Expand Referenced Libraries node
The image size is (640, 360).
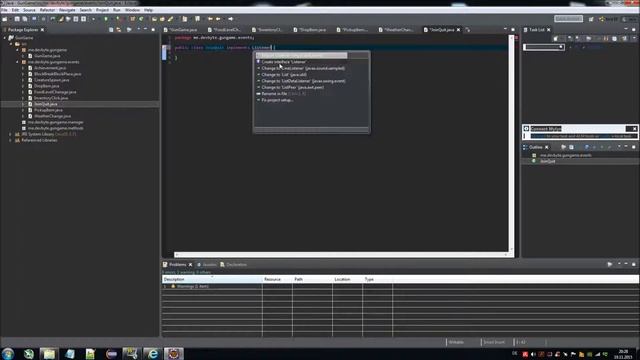11,140
